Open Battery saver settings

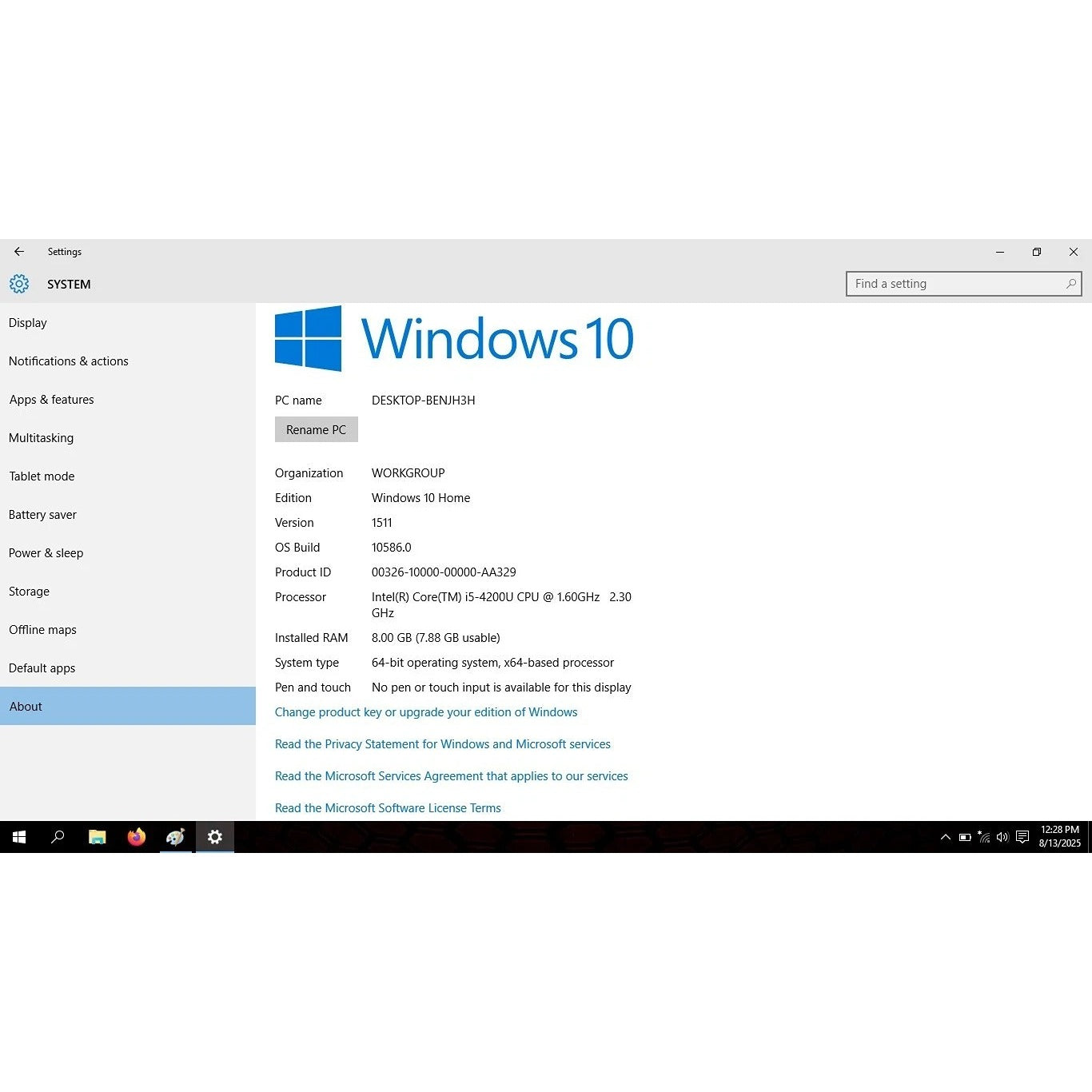pos(42,515)
